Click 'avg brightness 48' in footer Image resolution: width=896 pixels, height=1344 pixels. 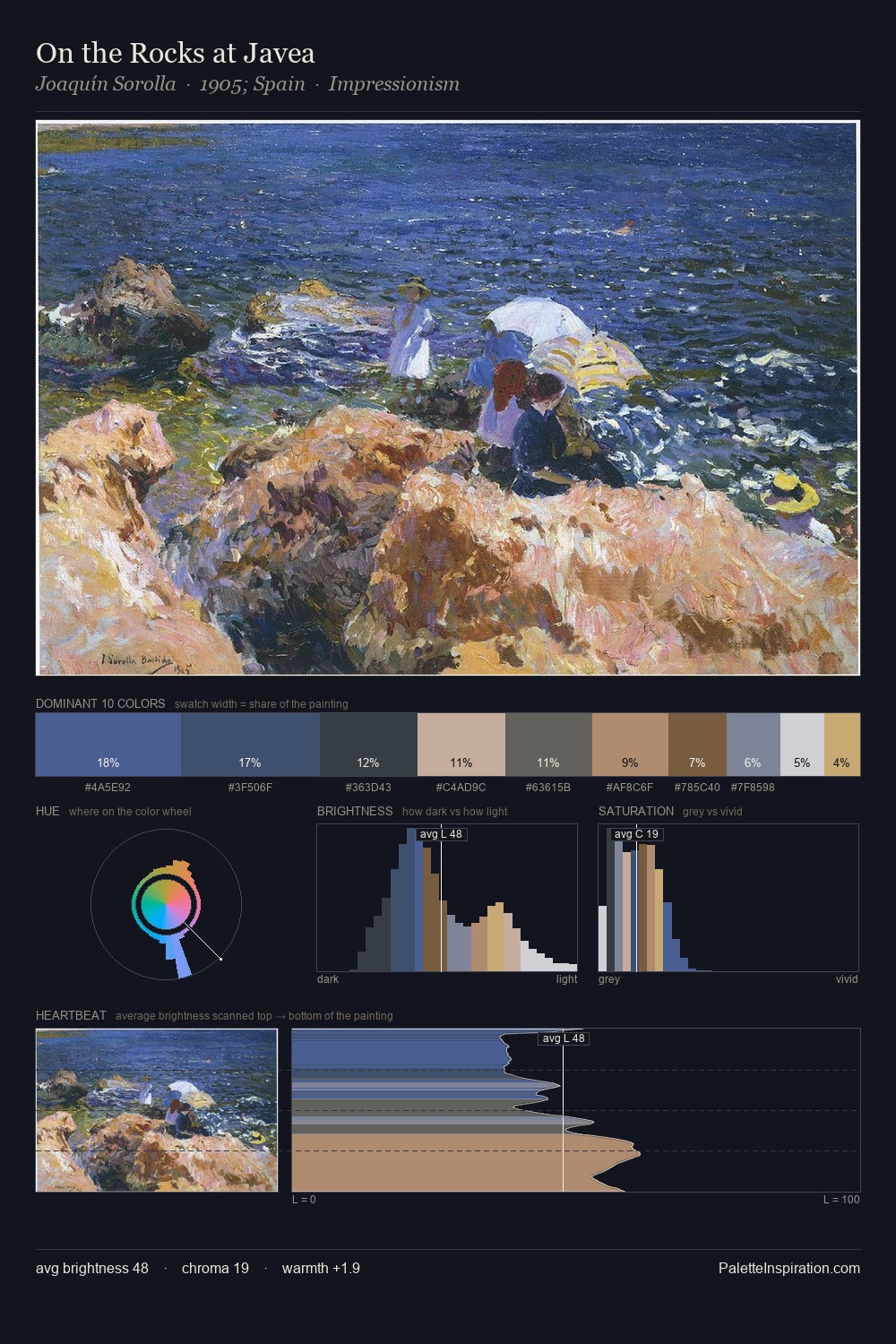click(92, 1268)
